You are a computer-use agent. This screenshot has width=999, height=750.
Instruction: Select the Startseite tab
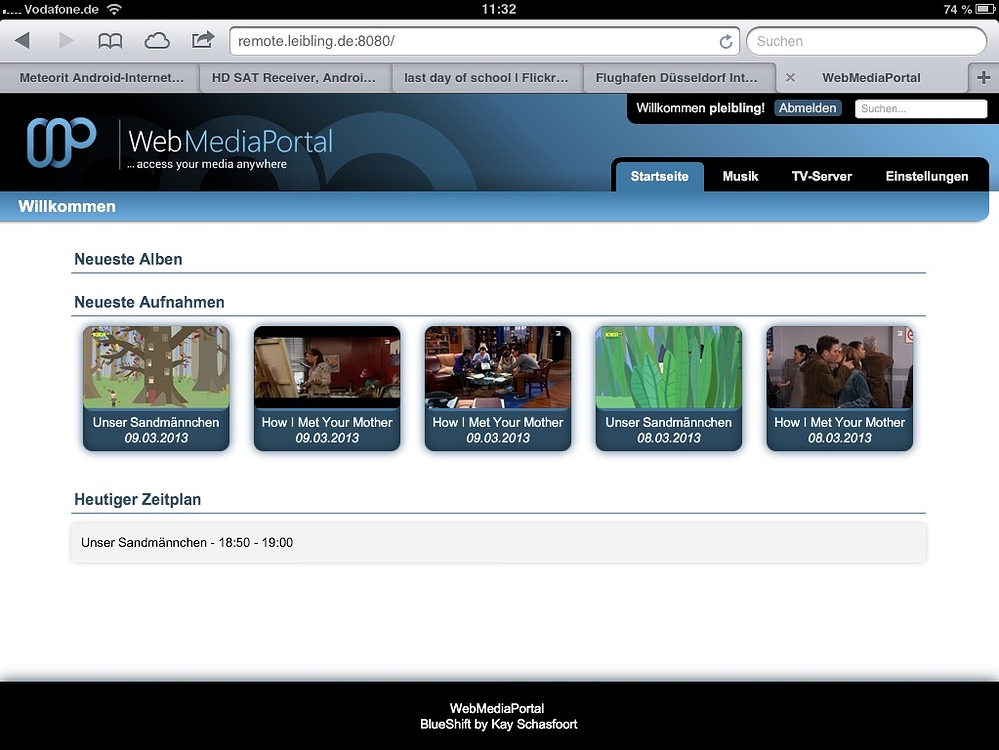pos(659,176)
